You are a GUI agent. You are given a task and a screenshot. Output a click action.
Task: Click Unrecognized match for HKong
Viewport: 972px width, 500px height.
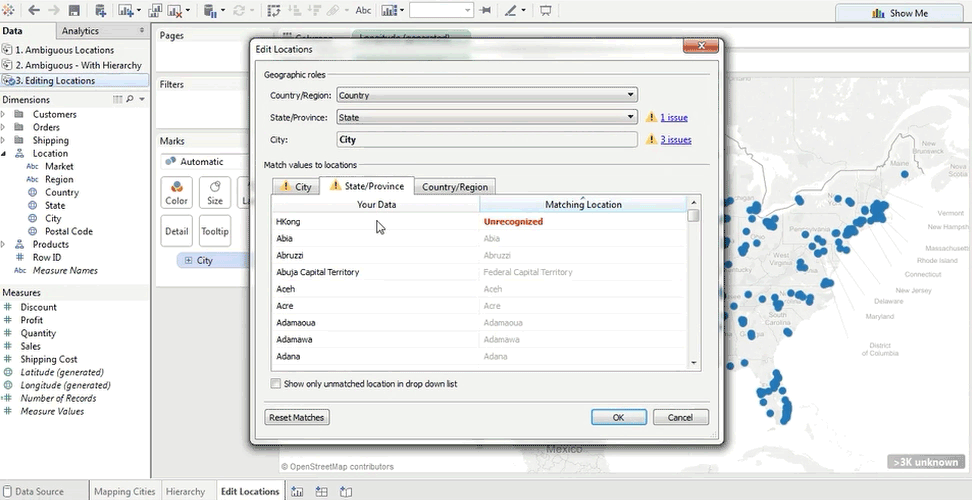[513, 221]
